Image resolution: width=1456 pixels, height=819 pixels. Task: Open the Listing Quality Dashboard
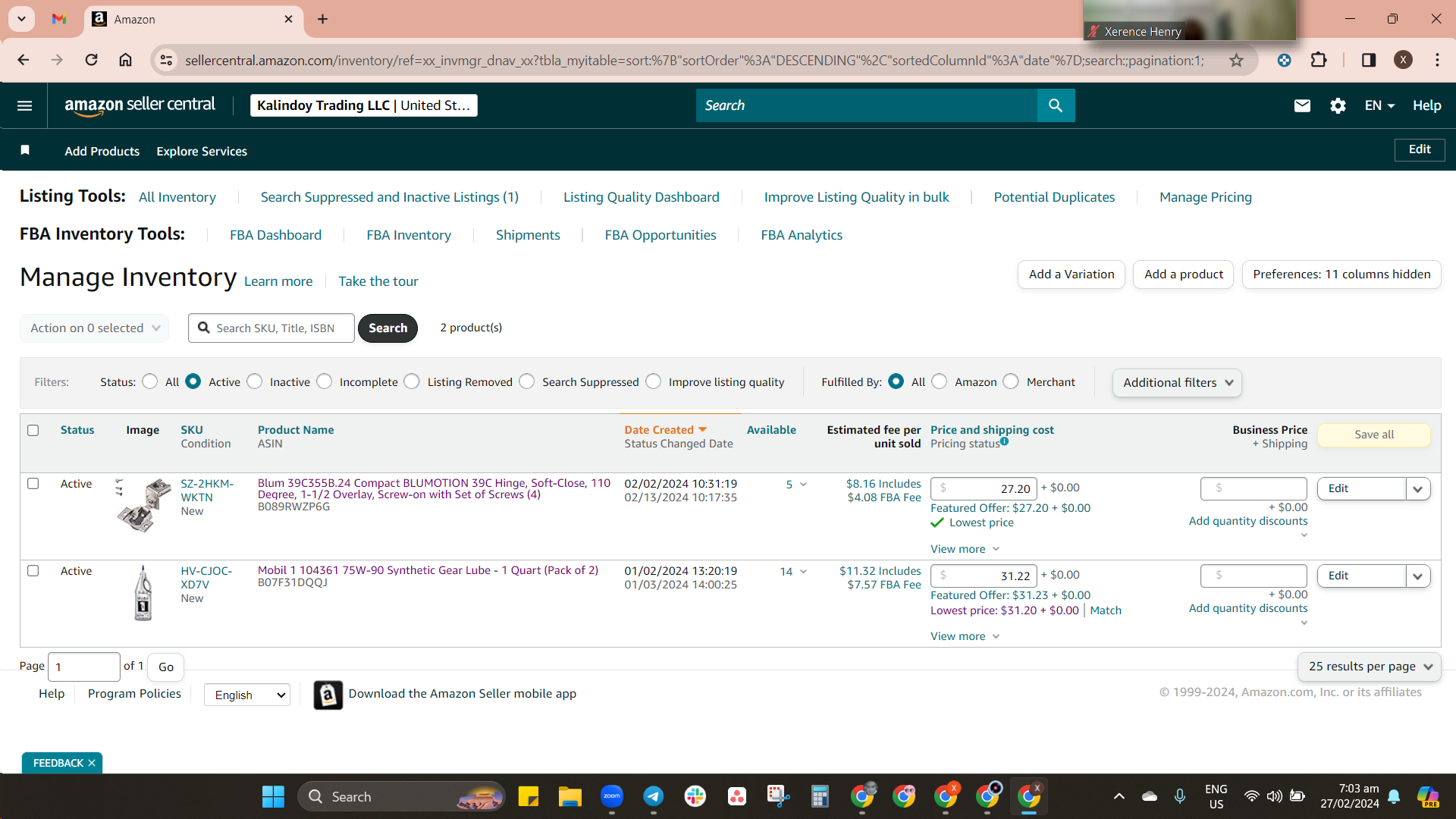coord(642,197)
